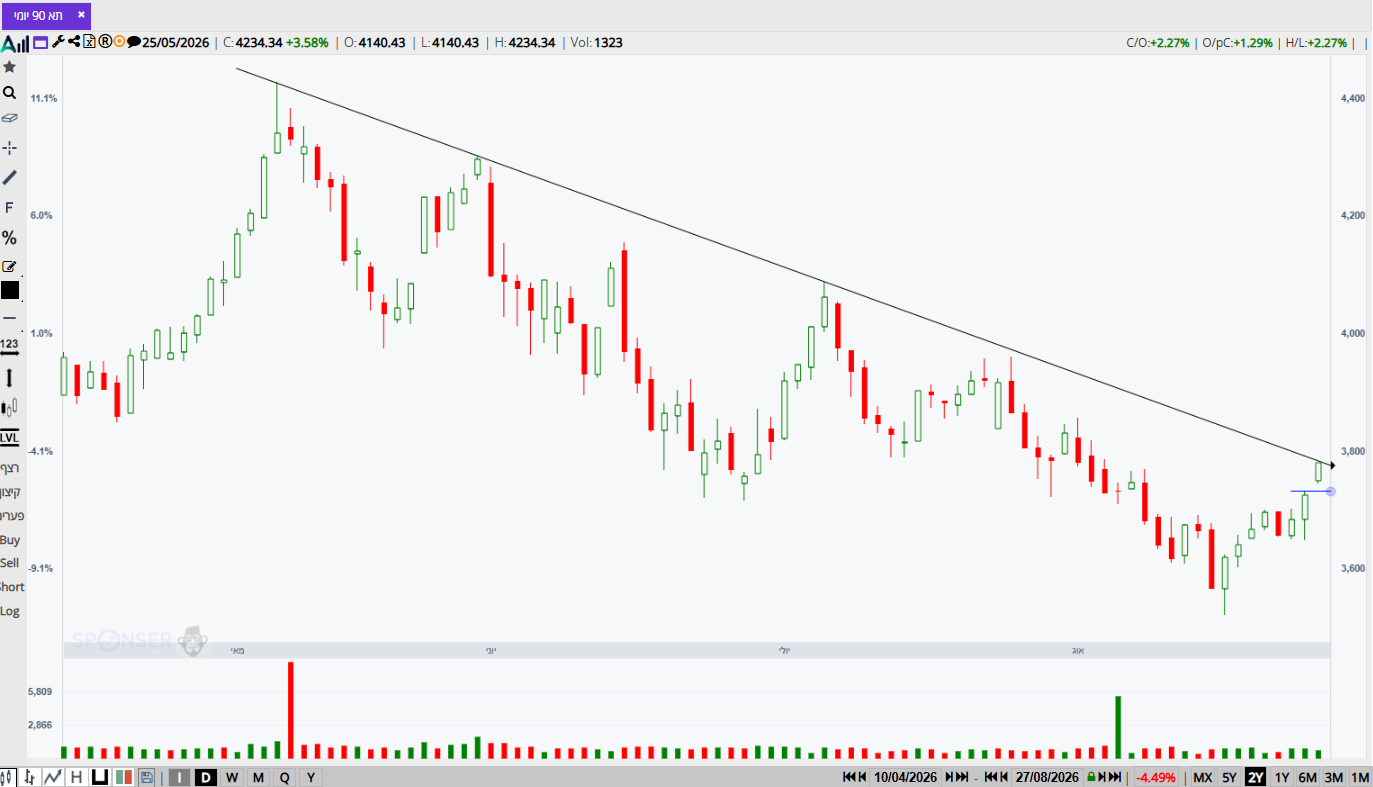Open the black drawing color swatch

coord(9,290)
